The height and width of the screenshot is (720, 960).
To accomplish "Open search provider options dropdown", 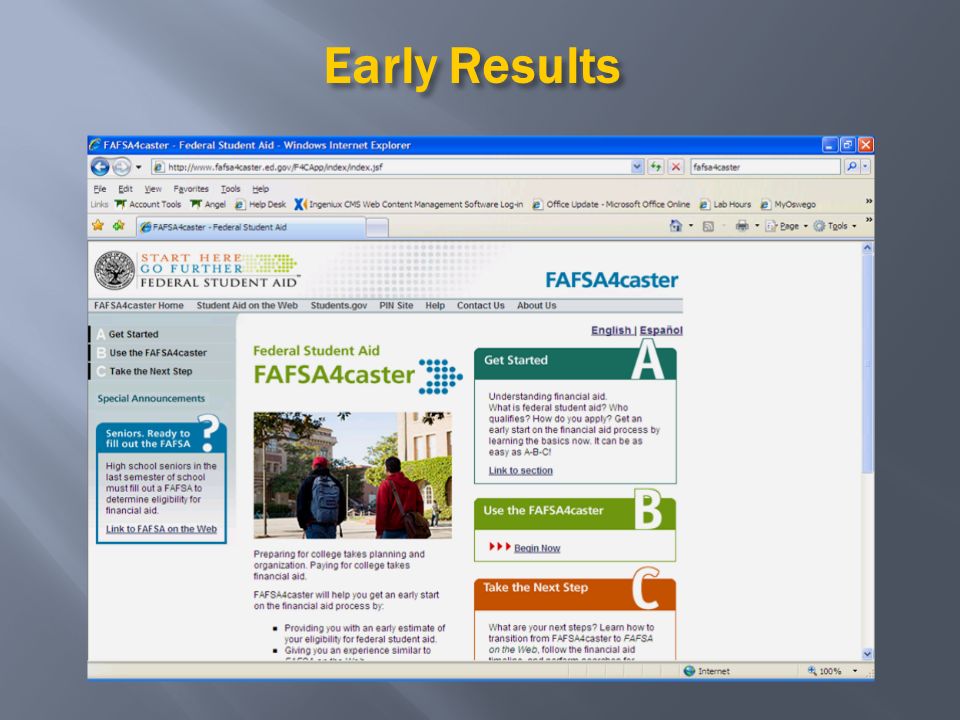I will (x=866, y=167).
